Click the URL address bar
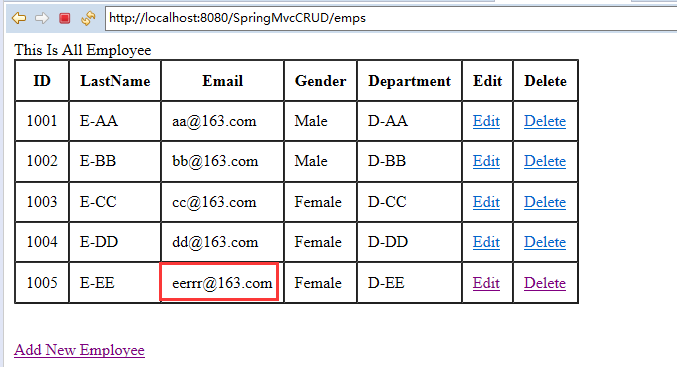677x367 pixels. pyautogui.click(x=391, y=18)
